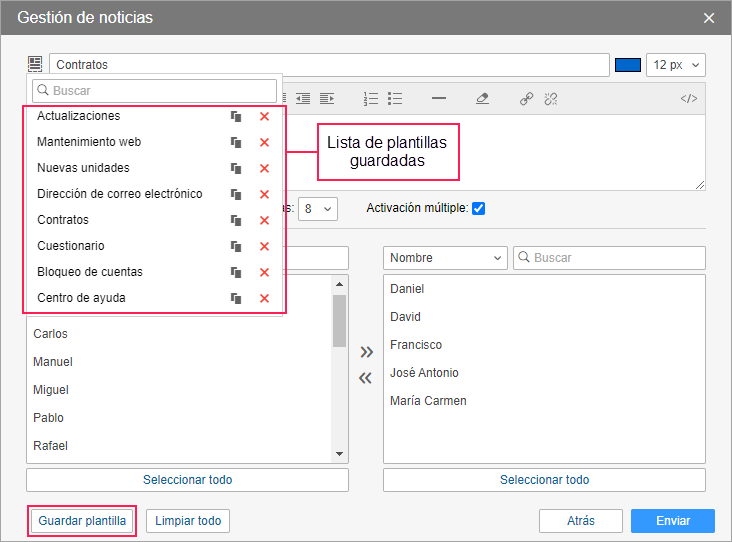The height and width of the screenshot is (542, 732).
Task: Switch to HTML source code view
Action: pos(688,99)
